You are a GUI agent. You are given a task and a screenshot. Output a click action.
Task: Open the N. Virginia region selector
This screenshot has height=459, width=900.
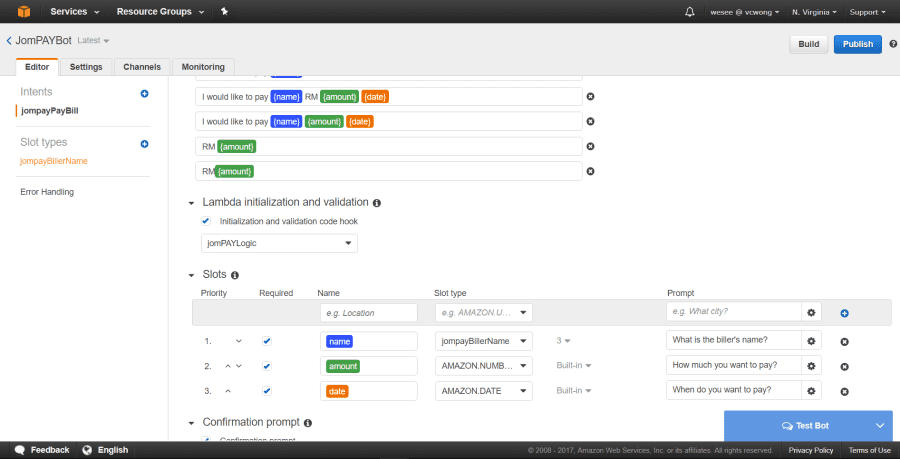[814, 12]
